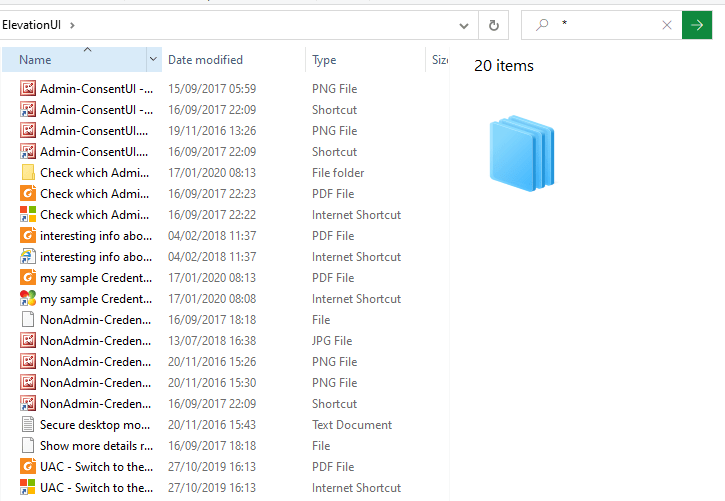Click the File folder type cell
The image size is (725, 501).
[x=338, y=172]
